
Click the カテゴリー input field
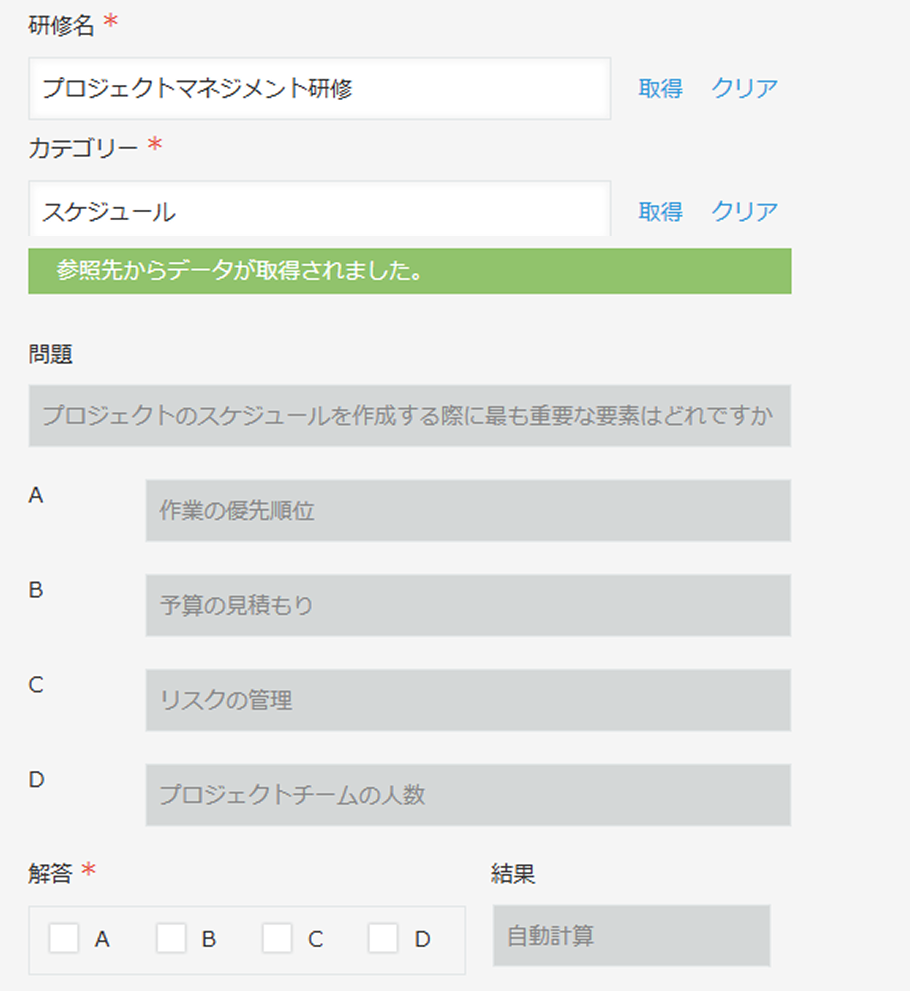pos(319,210)
